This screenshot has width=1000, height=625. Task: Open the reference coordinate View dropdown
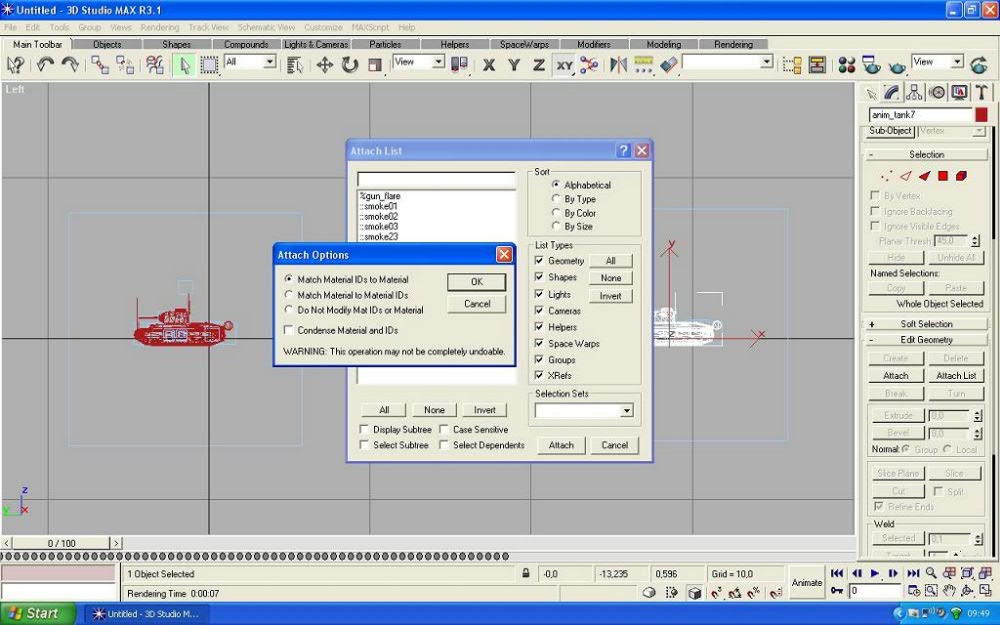(438, 62)
